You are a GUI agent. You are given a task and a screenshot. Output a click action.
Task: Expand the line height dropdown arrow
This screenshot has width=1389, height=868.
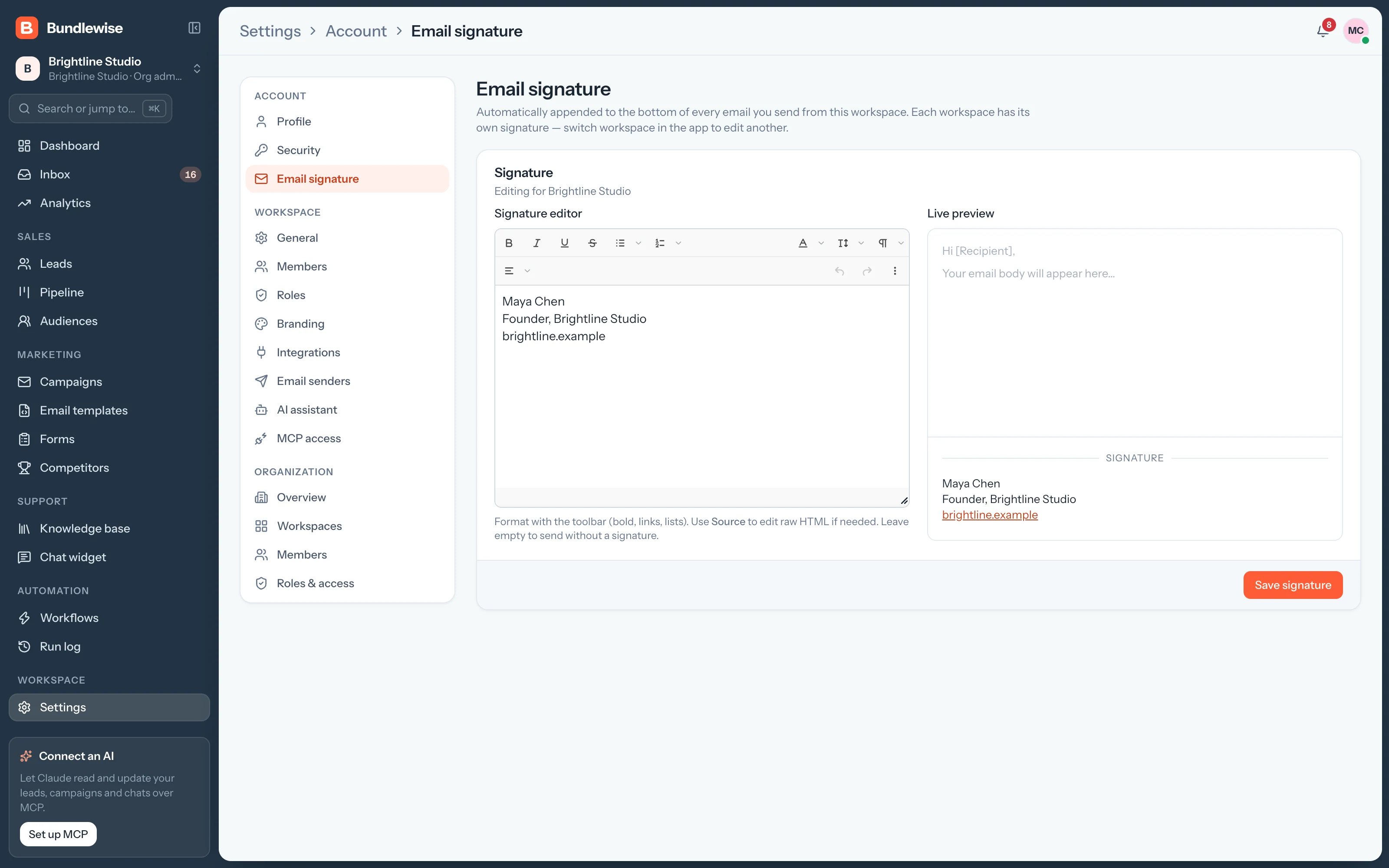pos(861,243)
